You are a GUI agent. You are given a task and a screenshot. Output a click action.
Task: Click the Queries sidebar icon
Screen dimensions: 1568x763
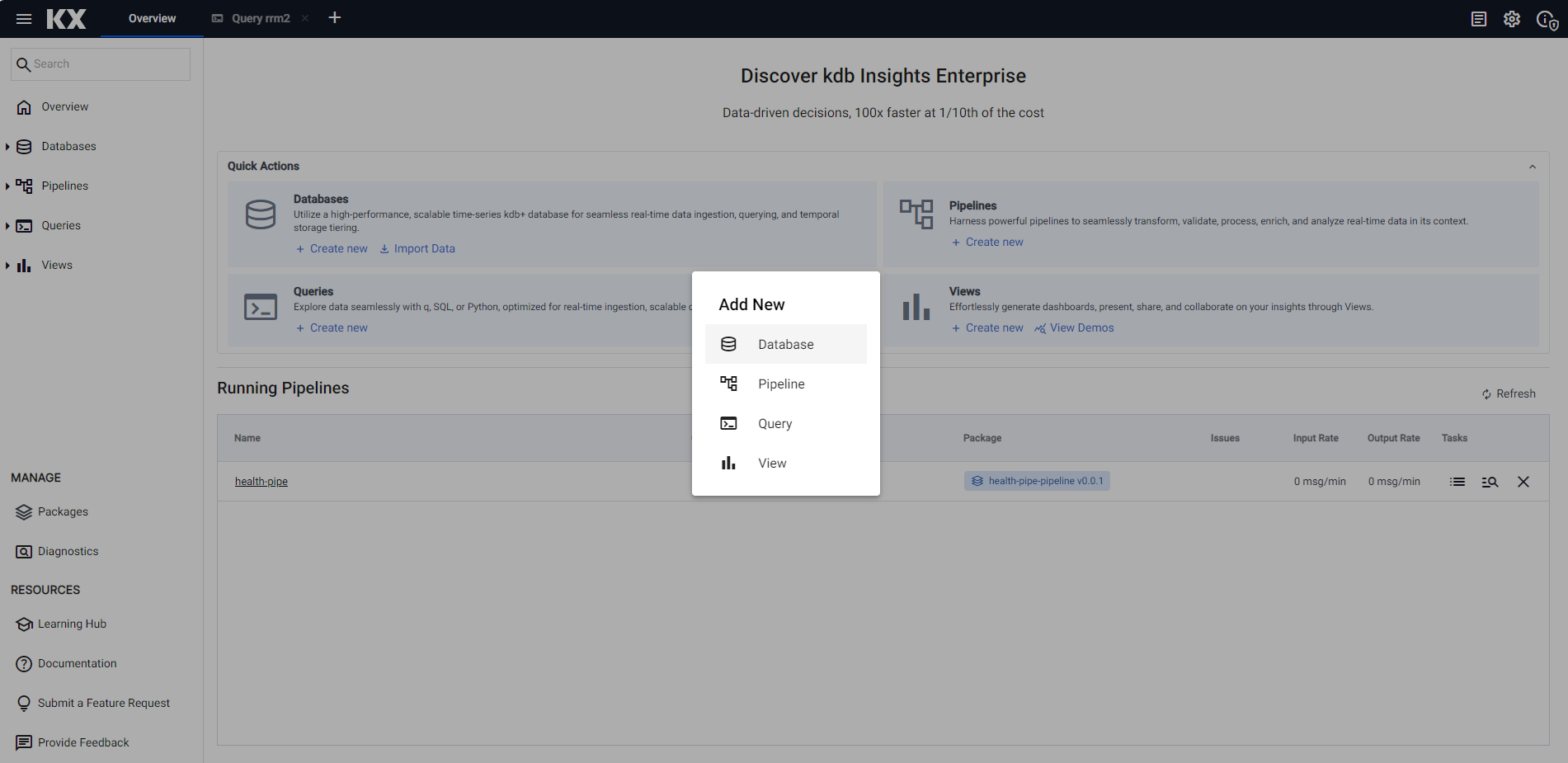coord(24,226)
